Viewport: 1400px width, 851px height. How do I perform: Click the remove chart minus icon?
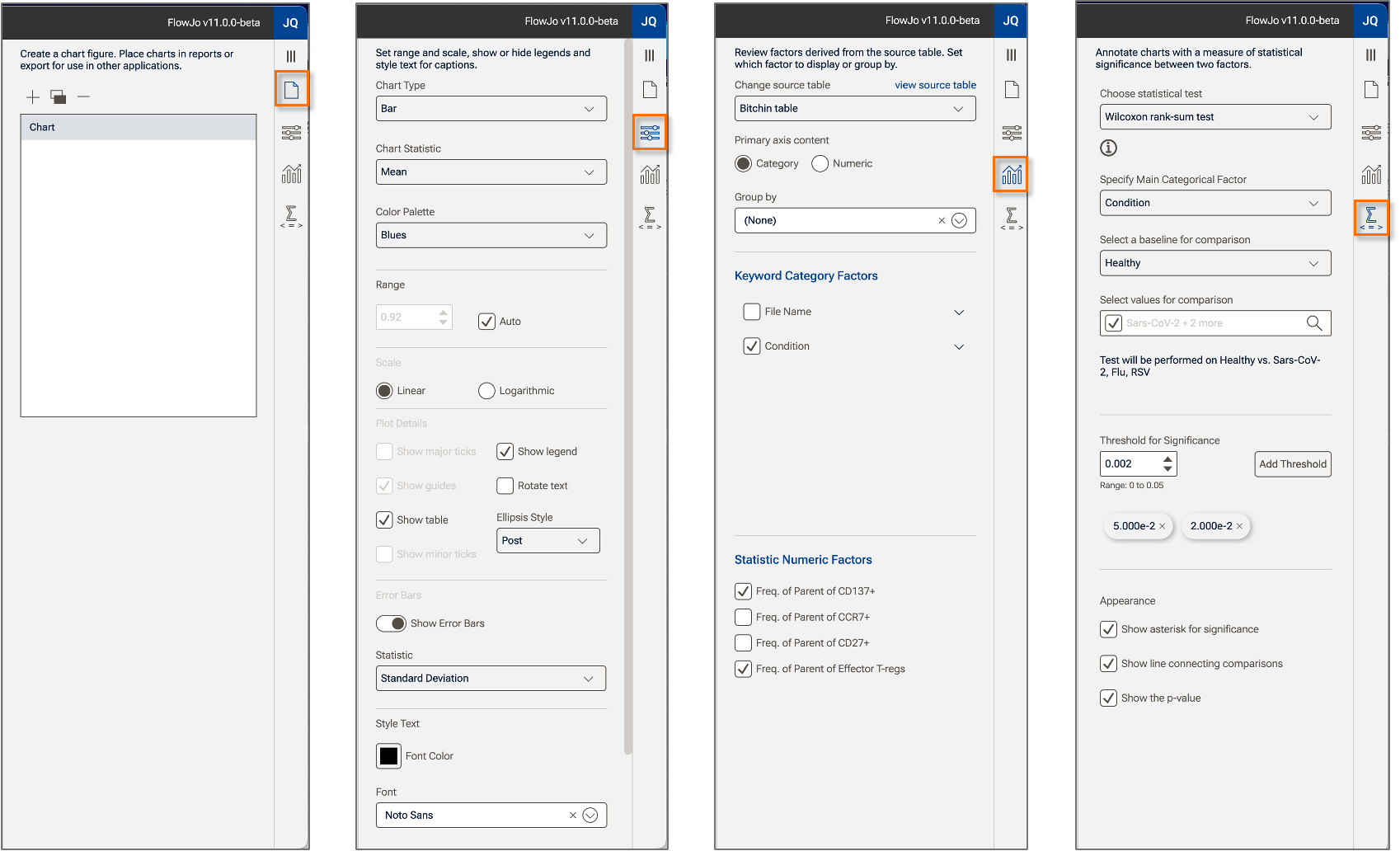point(83,97)
